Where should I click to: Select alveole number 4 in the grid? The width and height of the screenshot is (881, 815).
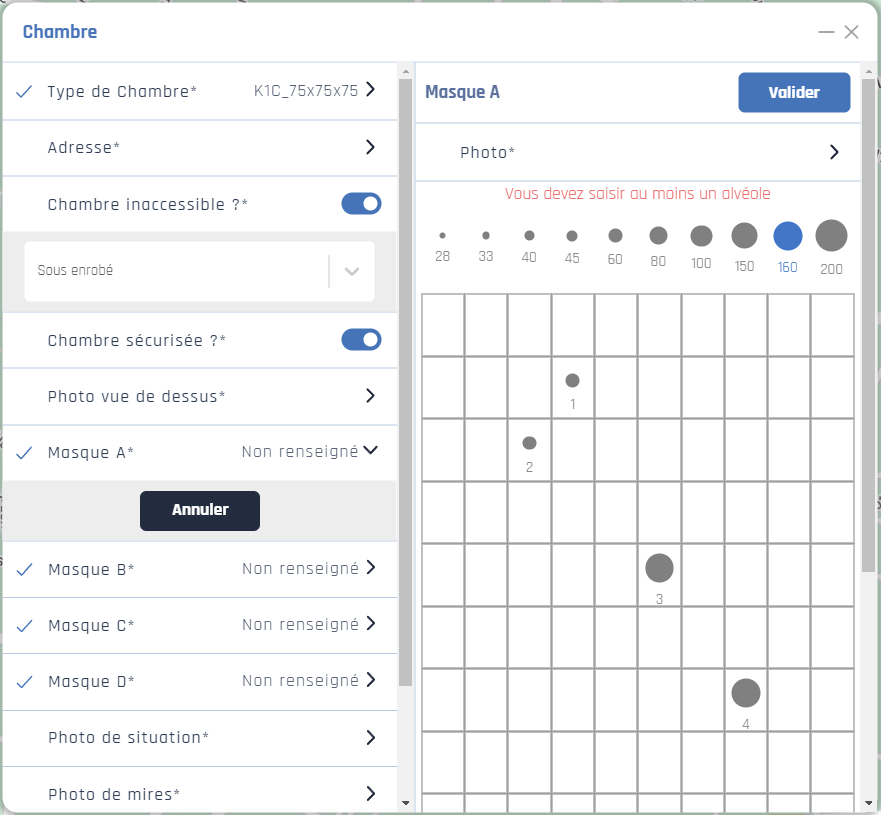tap(746, 693)
